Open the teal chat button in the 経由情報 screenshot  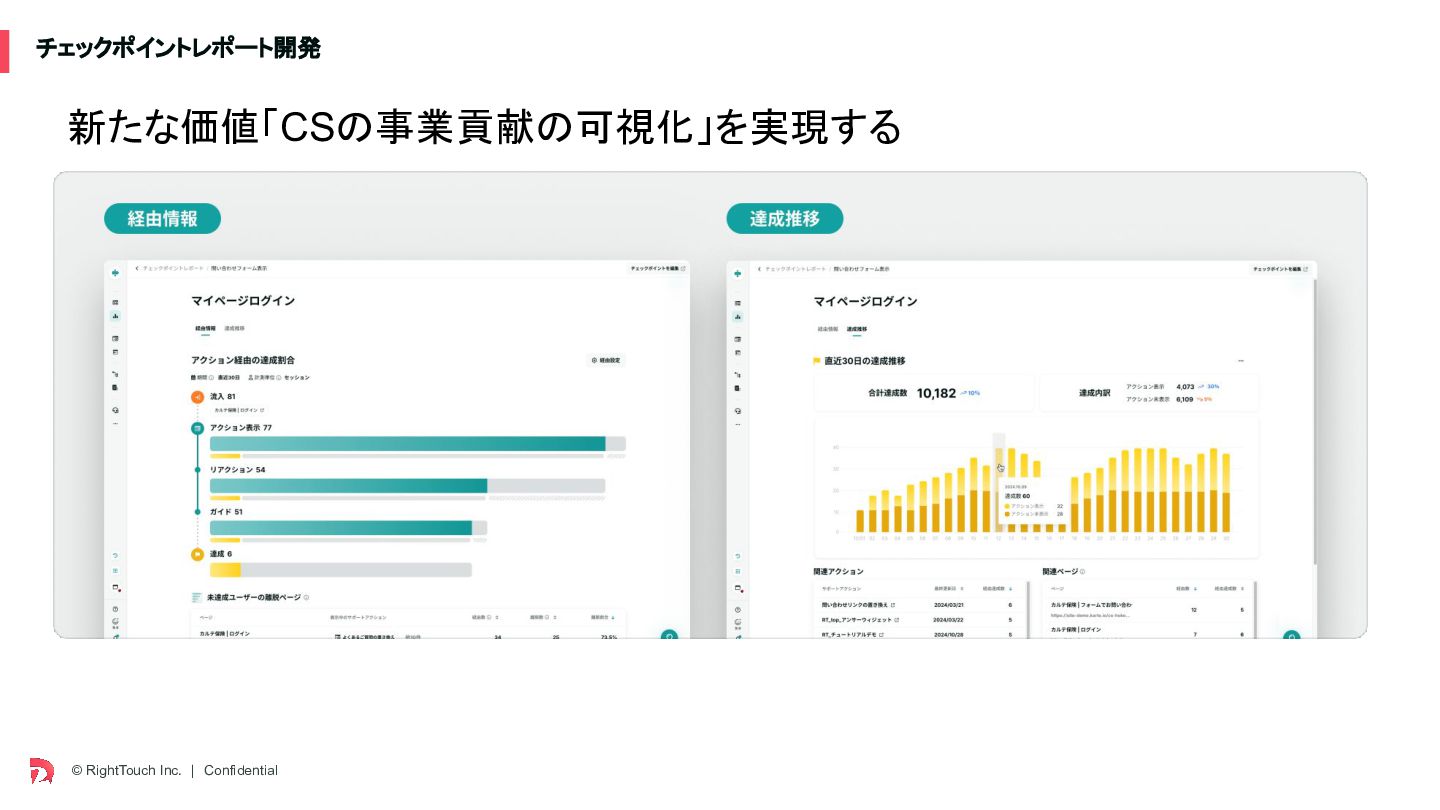(669, 634)
